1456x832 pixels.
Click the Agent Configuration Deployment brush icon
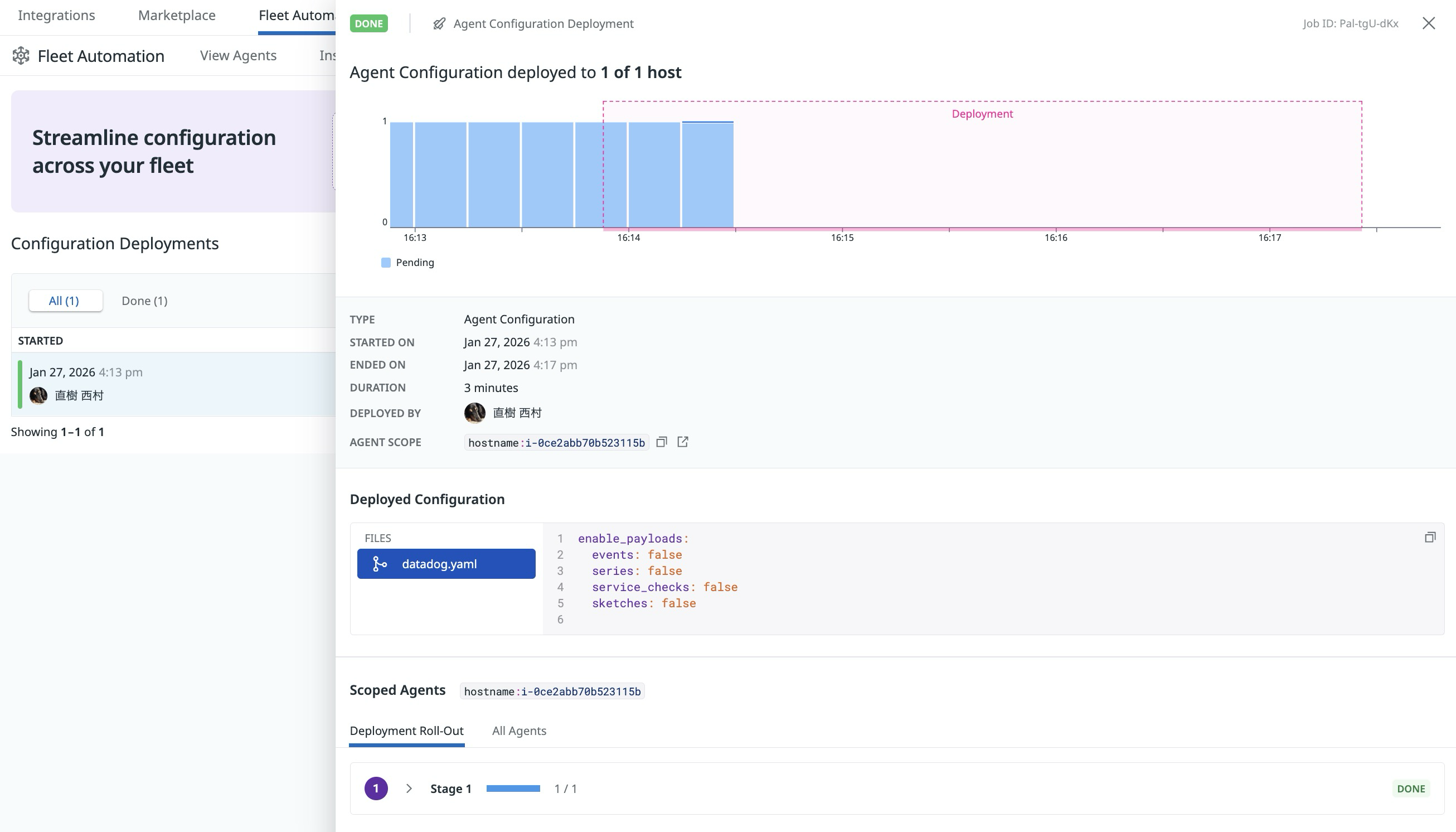pyautogui.click(x=438, y=23)
